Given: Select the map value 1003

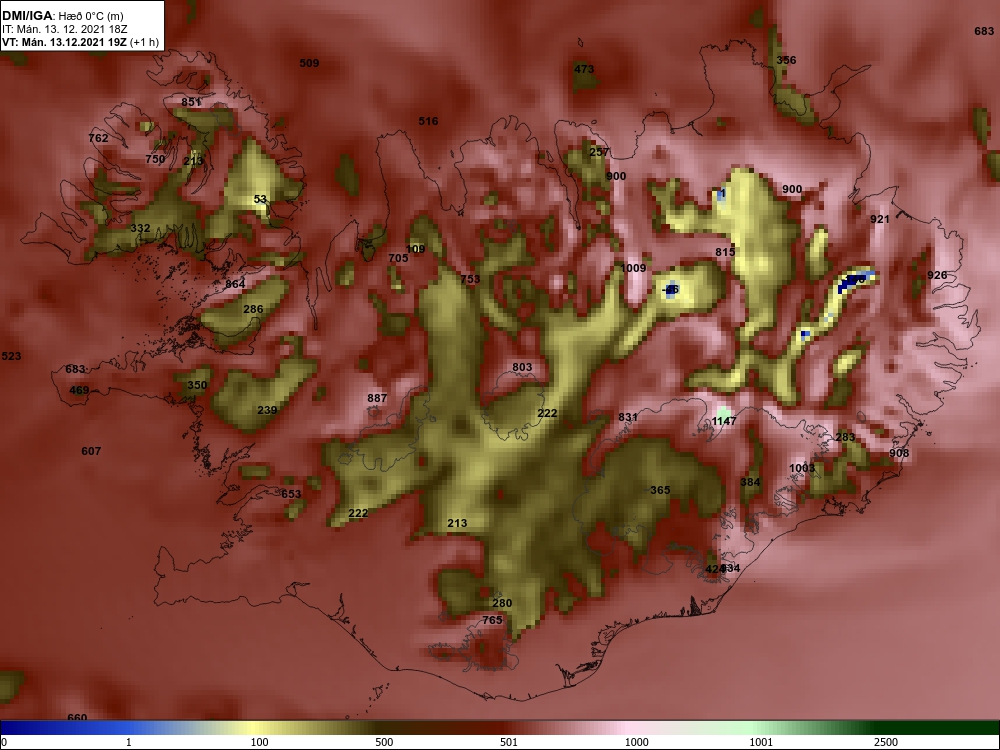Looking at the screenshot, I should pos(802,468).
